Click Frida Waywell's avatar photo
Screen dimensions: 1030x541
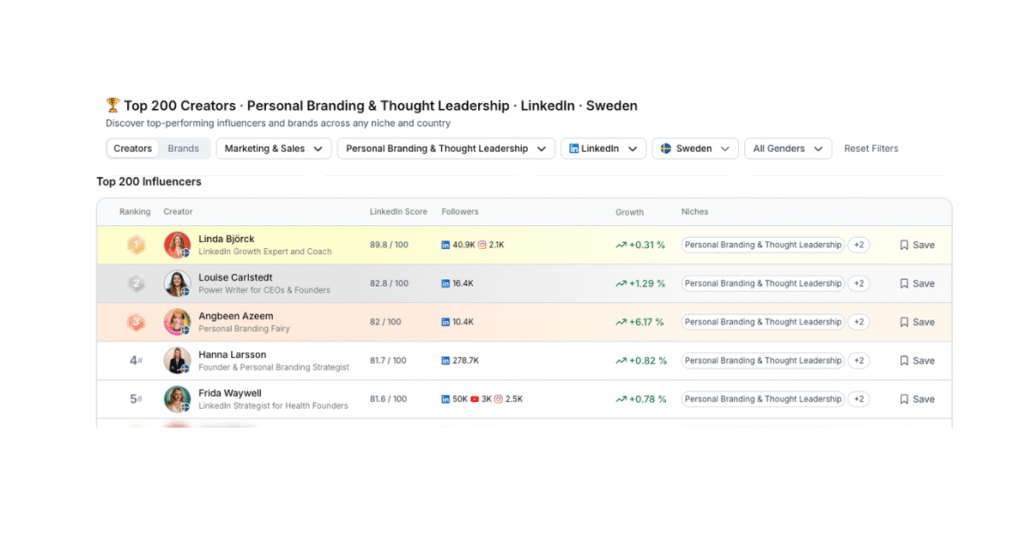[177, 399]
